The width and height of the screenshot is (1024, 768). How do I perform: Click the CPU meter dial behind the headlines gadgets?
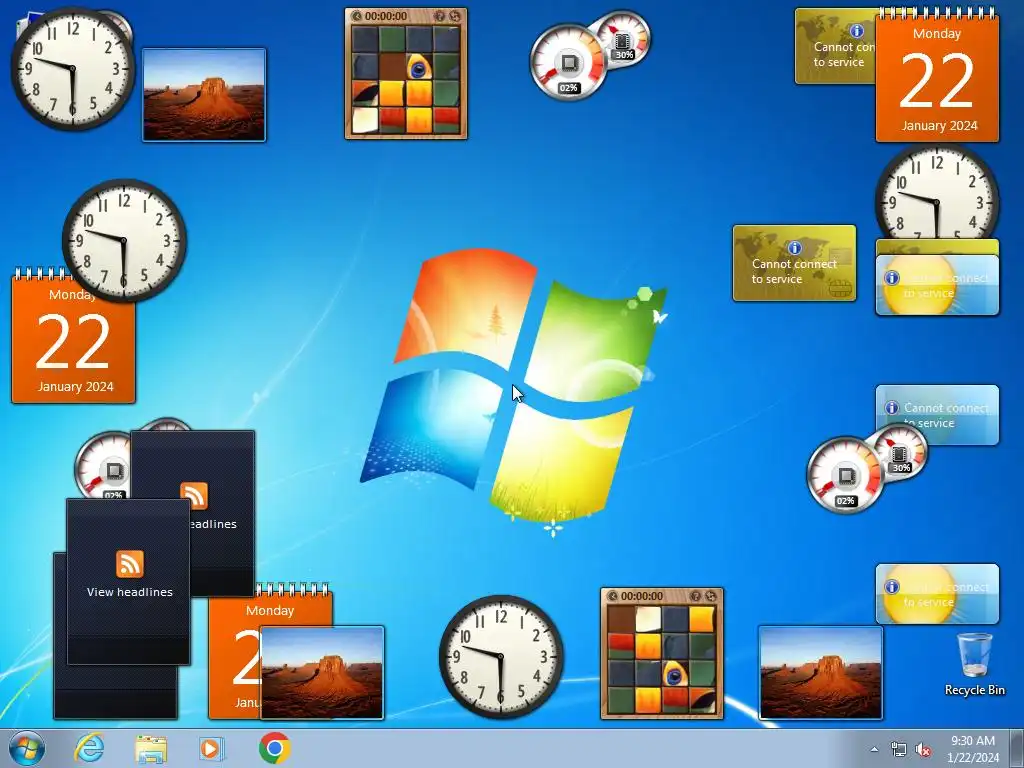tap(103, 464)
